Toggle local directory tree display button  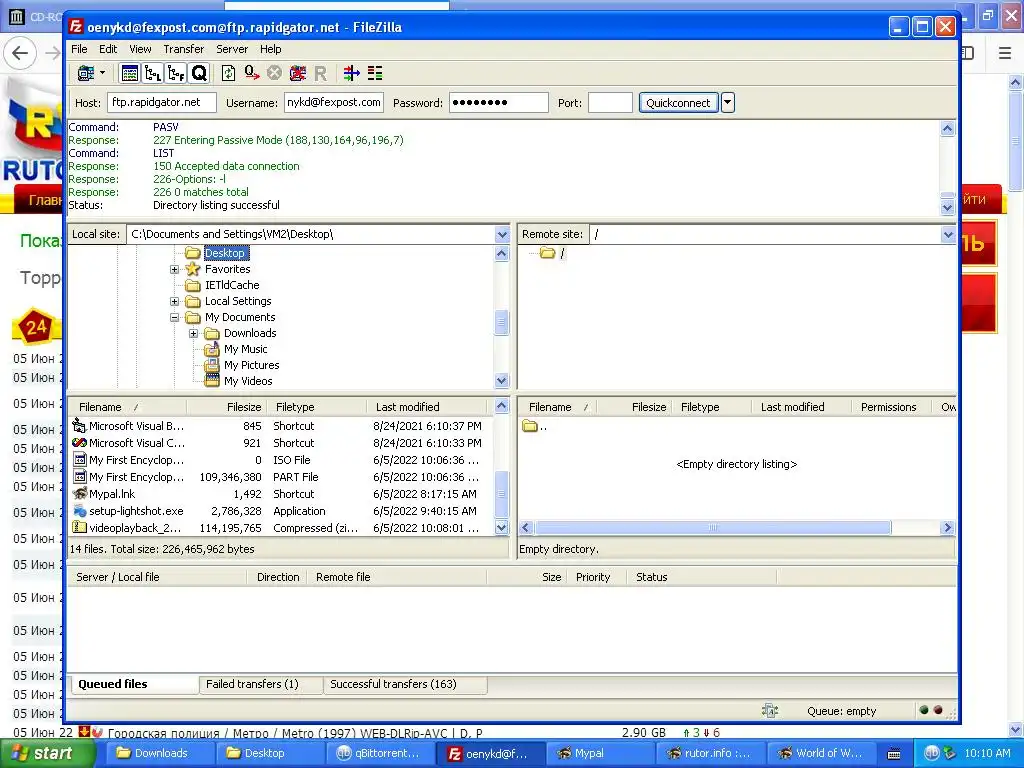click(153, 73)
